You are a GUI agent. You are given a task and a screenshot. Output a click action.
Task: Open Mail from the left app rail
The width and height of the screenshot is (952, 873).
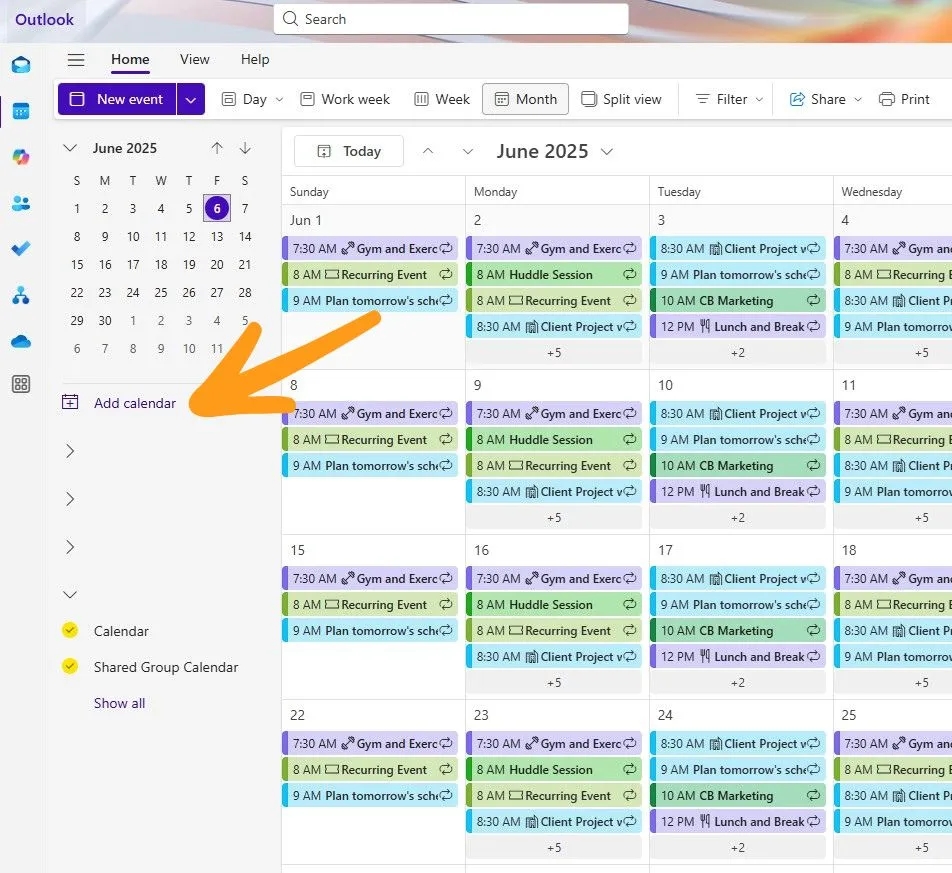click(x=21, y=65)
